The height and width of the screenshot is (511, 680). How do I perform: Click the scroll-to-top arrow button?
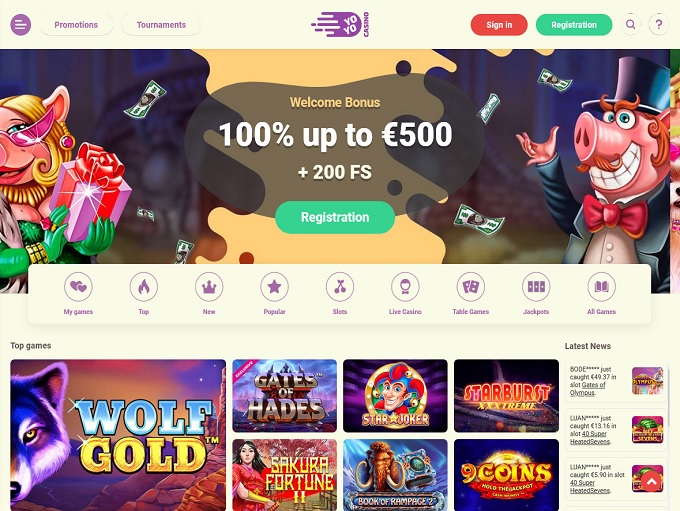click(x=652, y=481)
